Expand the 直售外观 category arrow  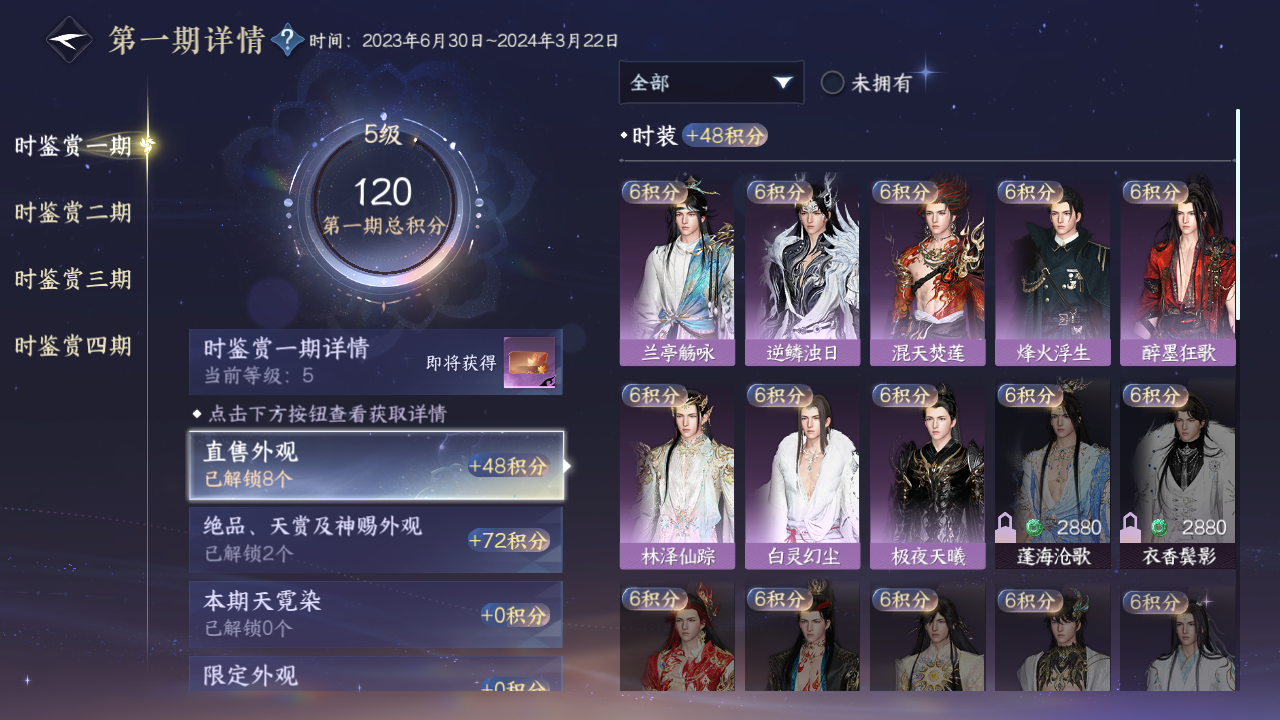(568, 465)
